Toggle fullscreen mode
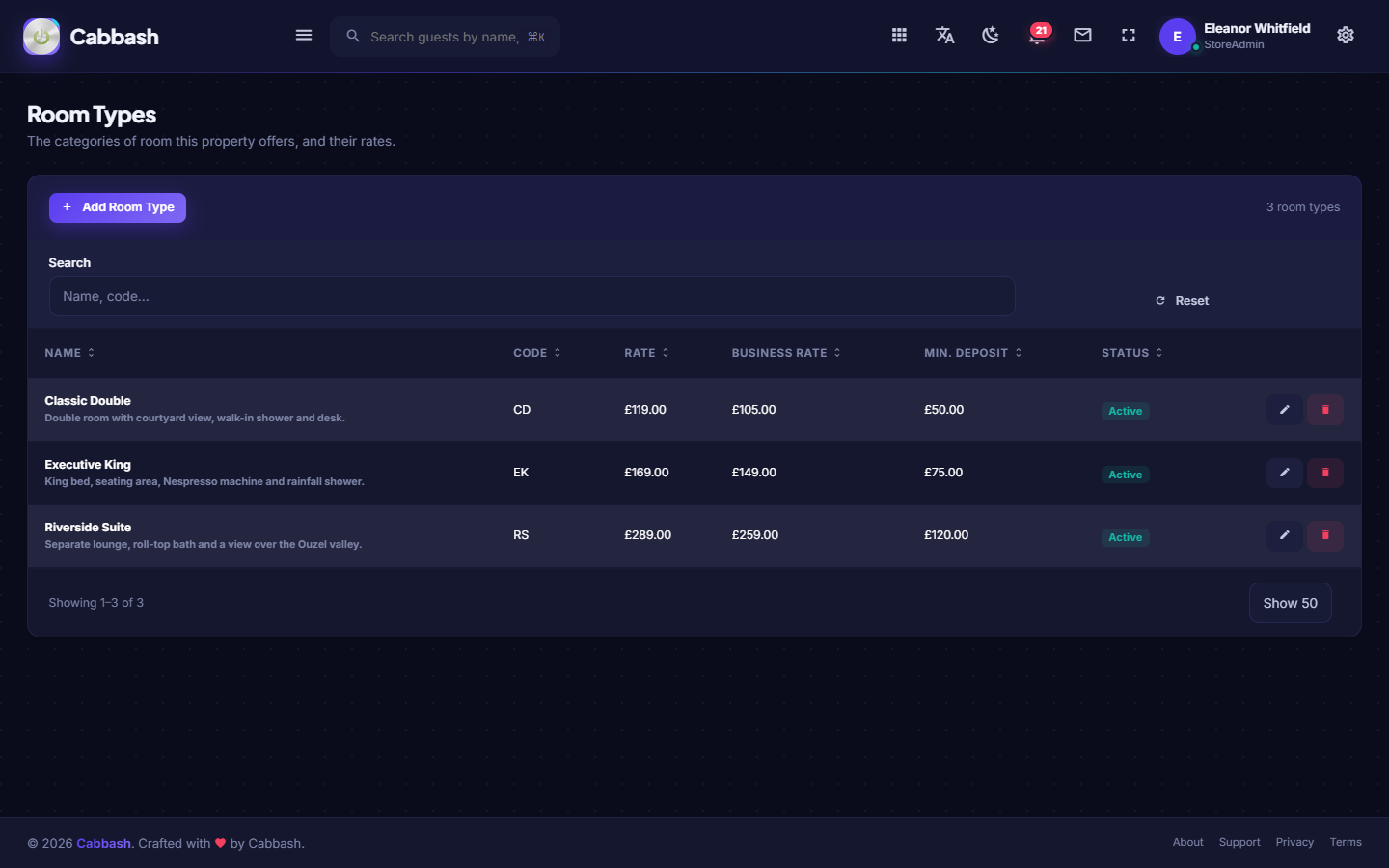The image size is (1389, 868). [1129, 36]
